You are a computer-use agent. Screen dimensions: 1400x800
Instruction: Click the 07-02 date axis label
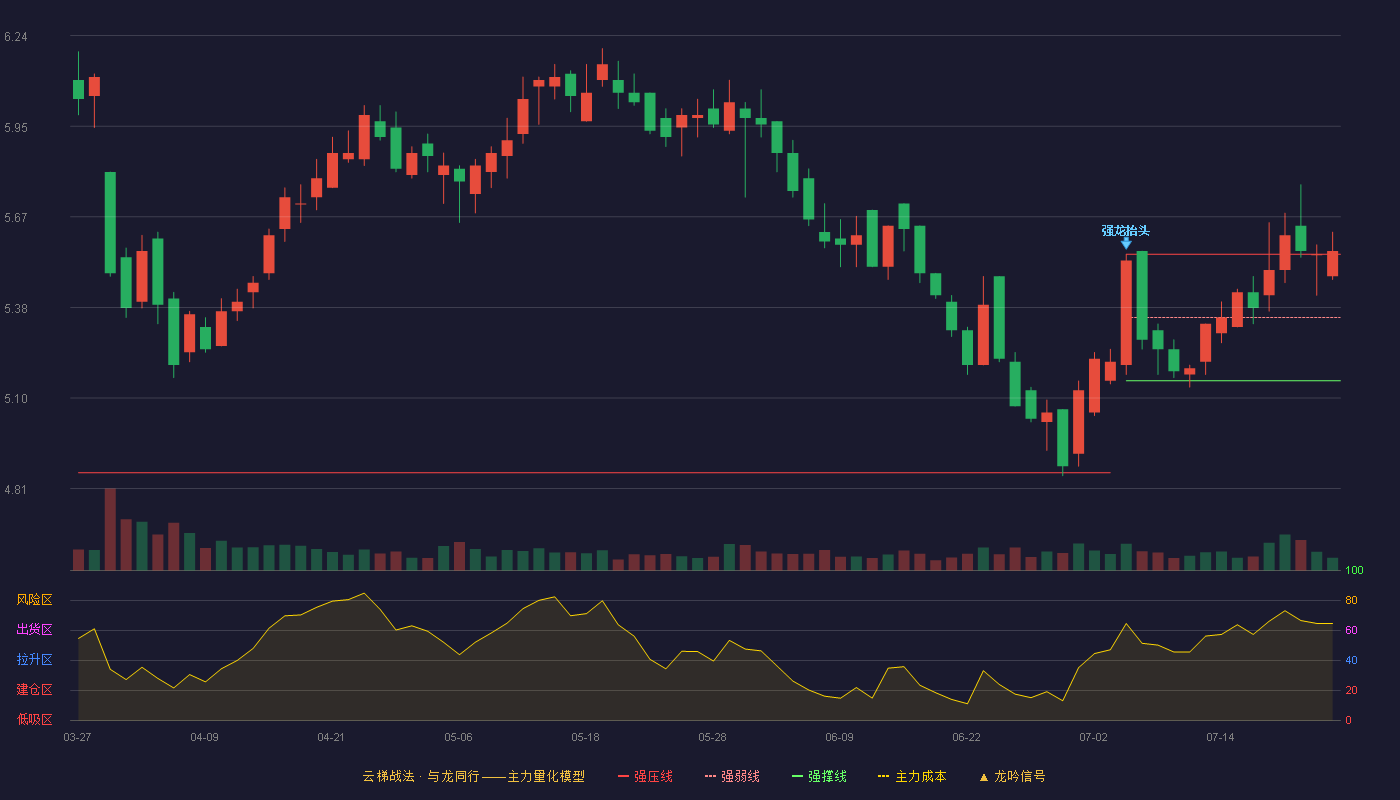click(x=1093, y=737)
